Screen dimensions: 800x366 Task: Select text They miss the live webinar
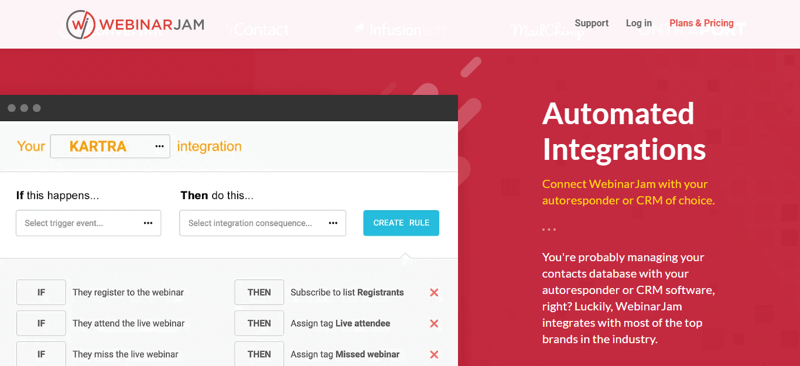pyautogui.click(x=126, y=354)
